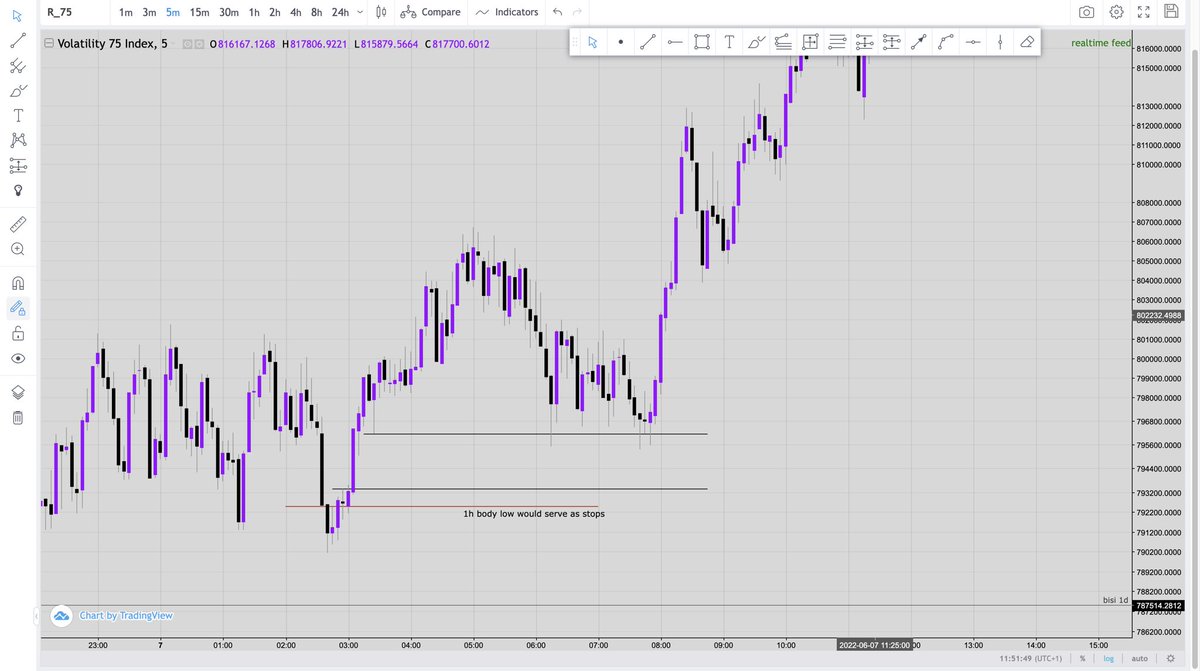Open the timeframe dropdown chevron next to 24h

click(360, 12)
